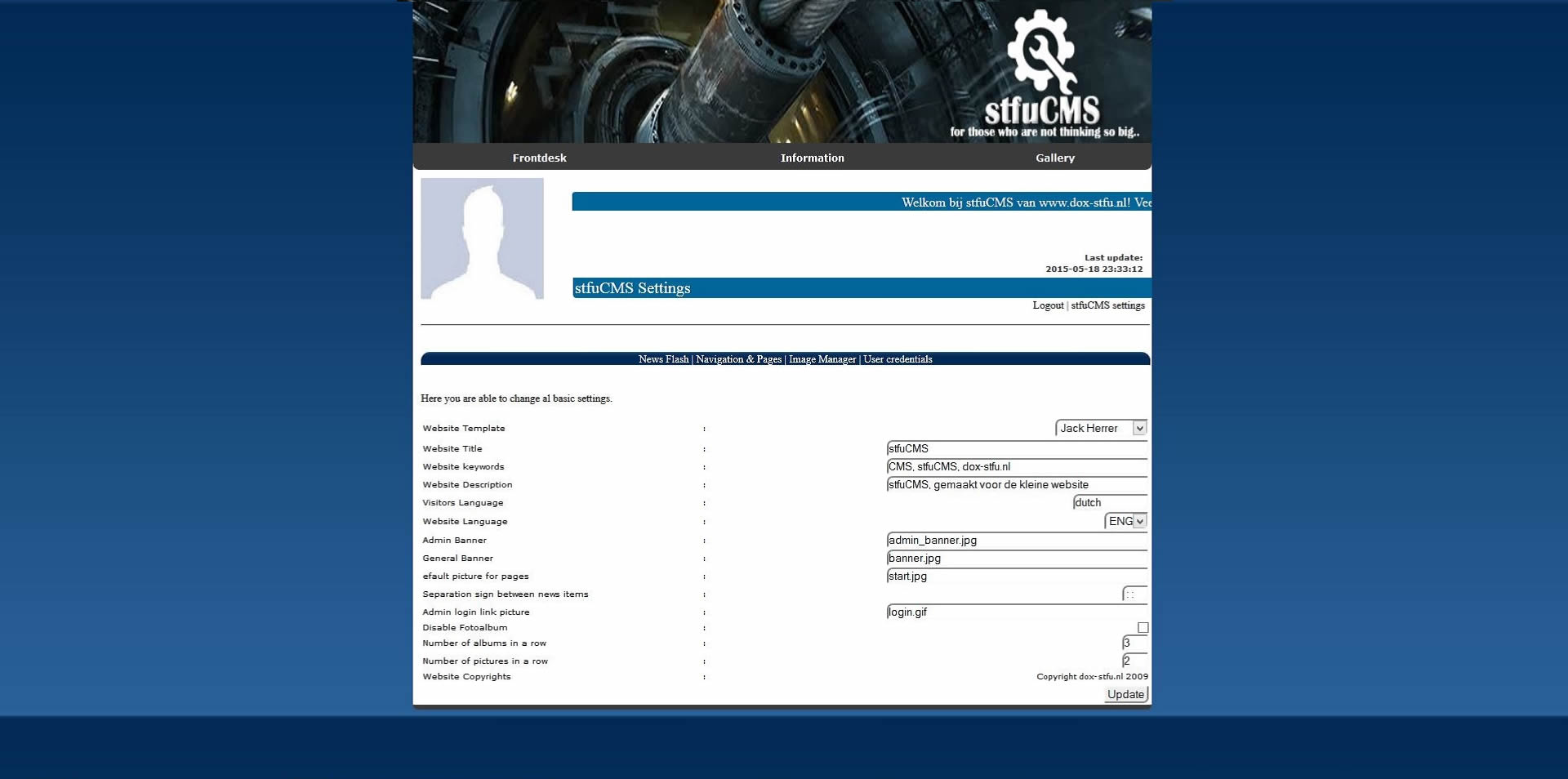Click the banner tagline about not thinking big
This screenshot has width=1568, height=779.
tap(1045, 131)
